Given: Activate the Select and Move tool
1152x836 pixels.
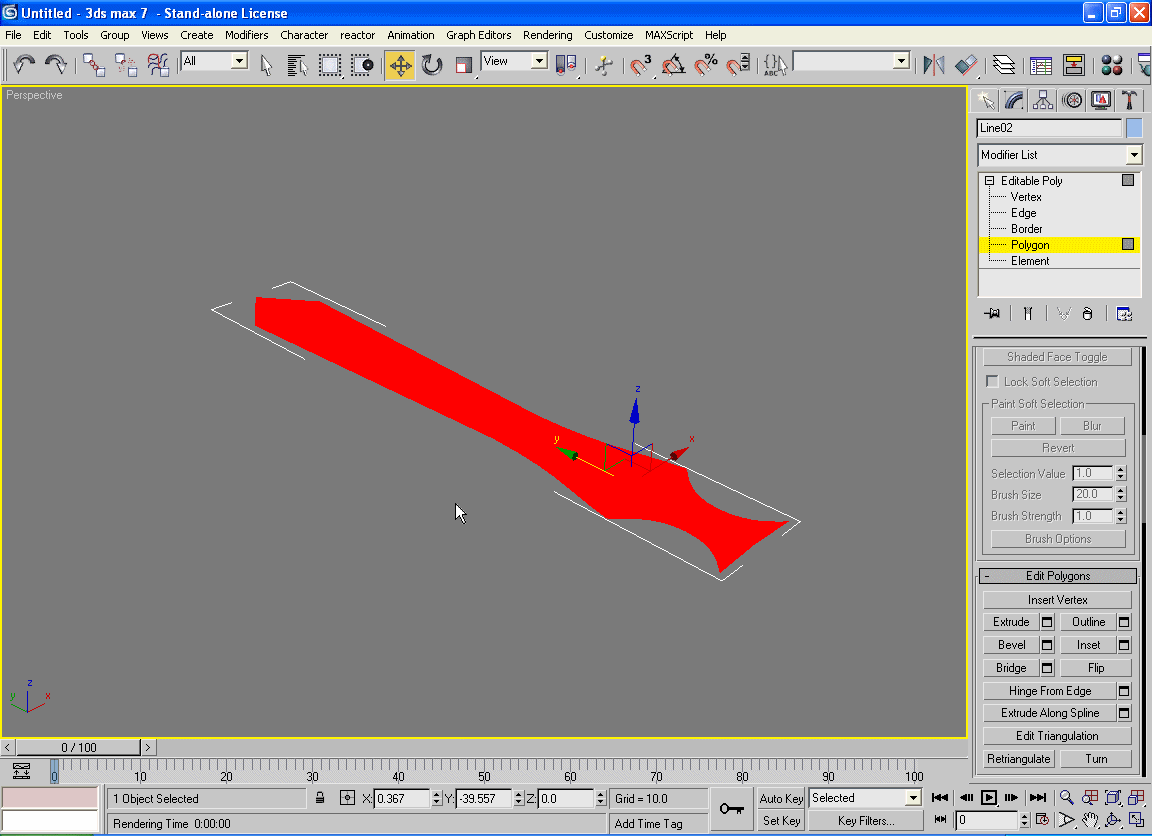Looking at the screenshot, I should (400, 65).
